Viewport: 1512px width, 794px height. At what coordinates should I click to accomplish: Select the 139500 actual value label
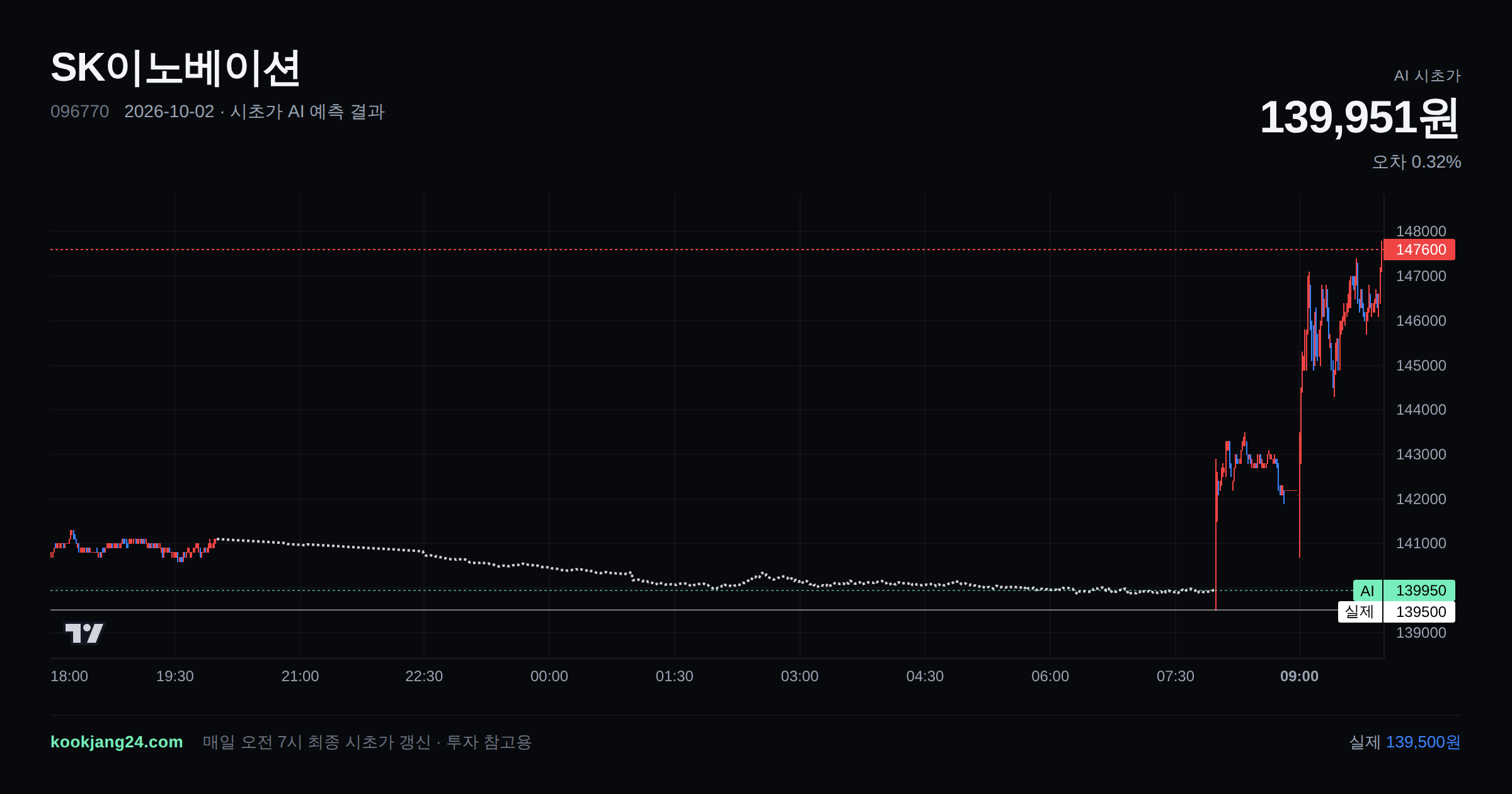click(1419, 612)
